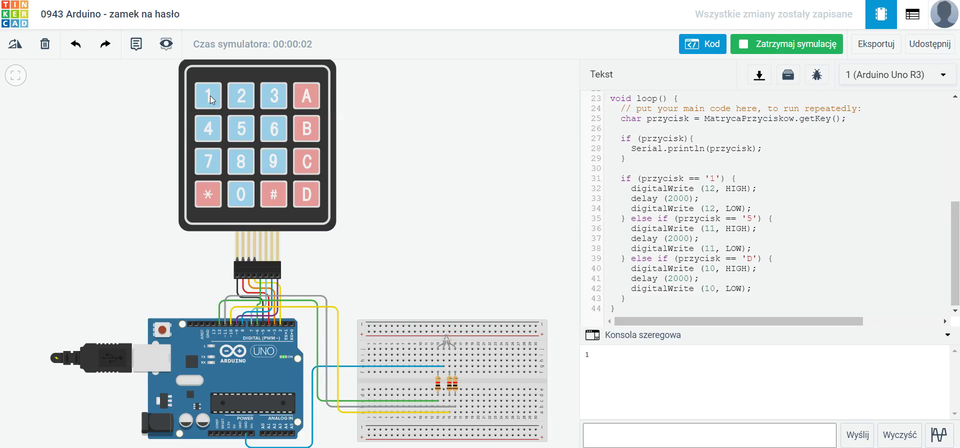Start the debugger bug icon

(817, 75)
